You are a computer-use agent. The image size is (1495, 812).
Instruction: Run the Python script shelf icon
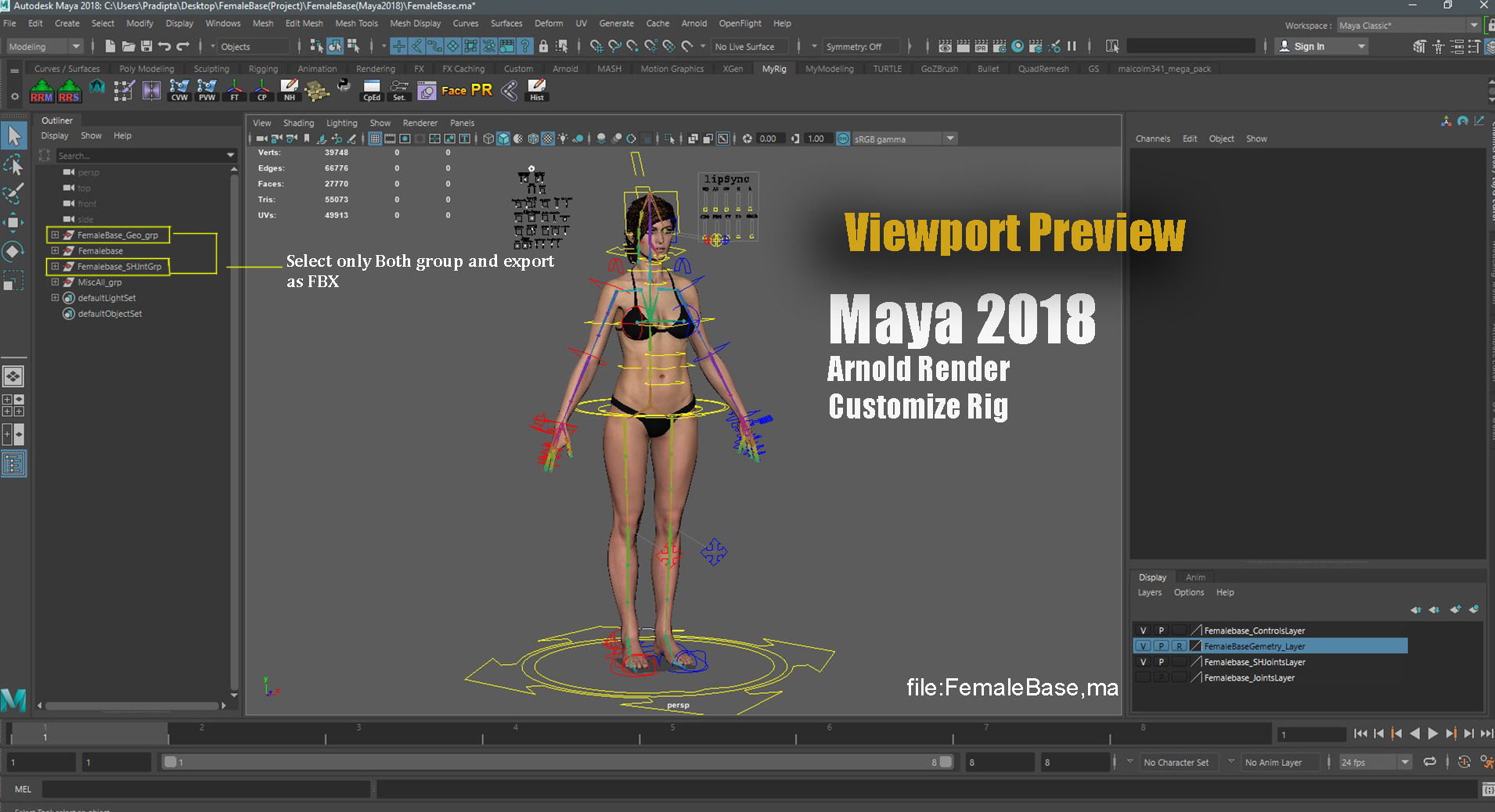344,85
